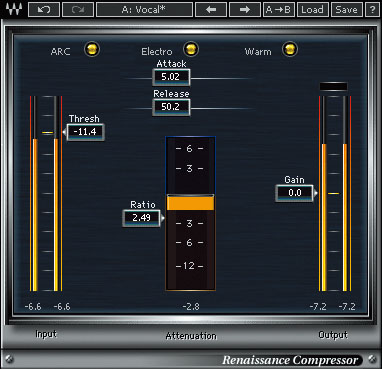Click the Thresh label
382x369 pixels.
84,119
